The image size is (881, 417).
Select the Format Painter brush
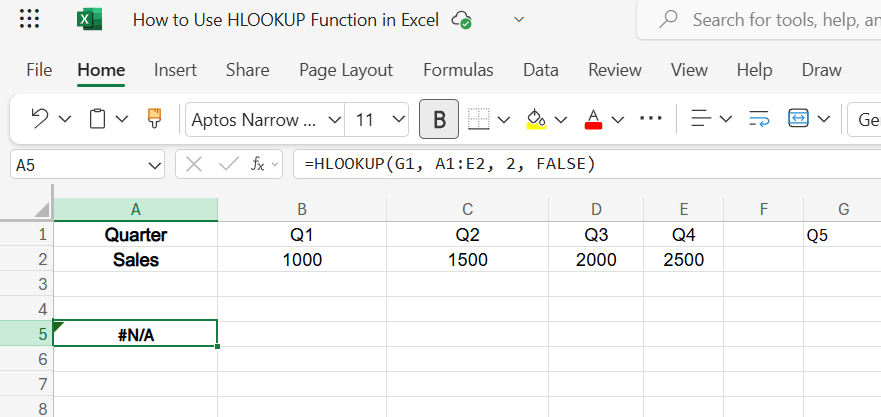coord(154,119)
